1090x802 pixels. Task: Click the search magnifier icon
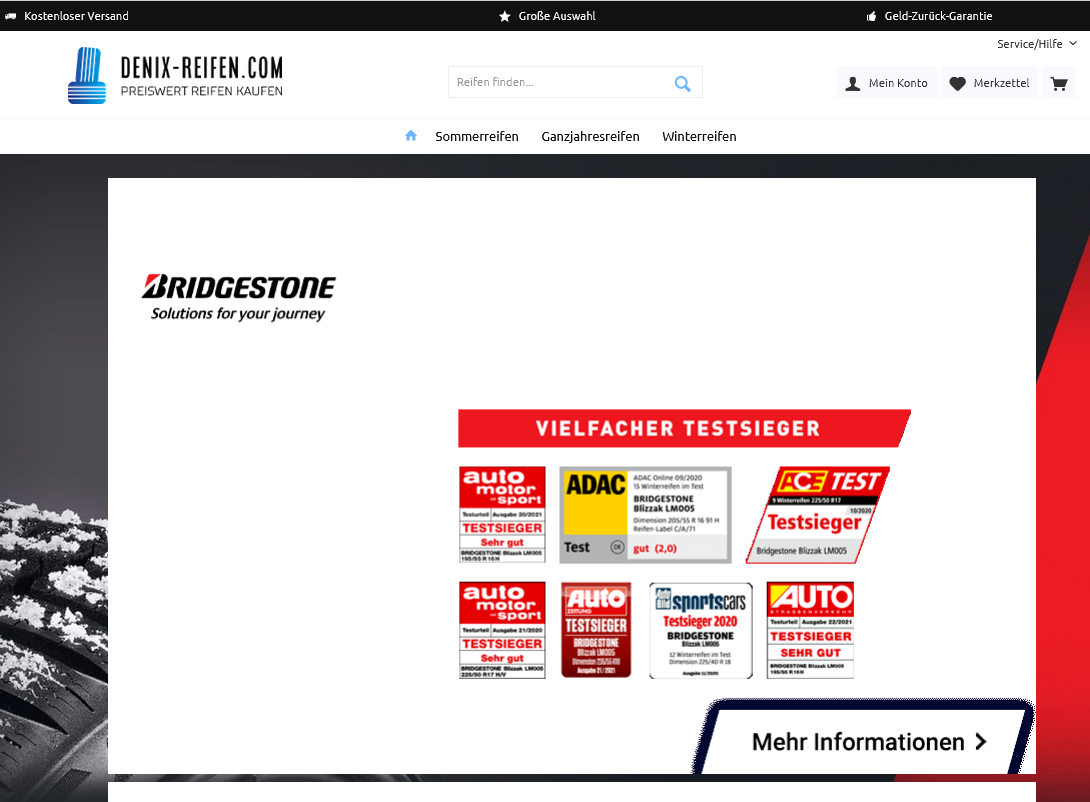pyautogui.click(x=683, y=83)
